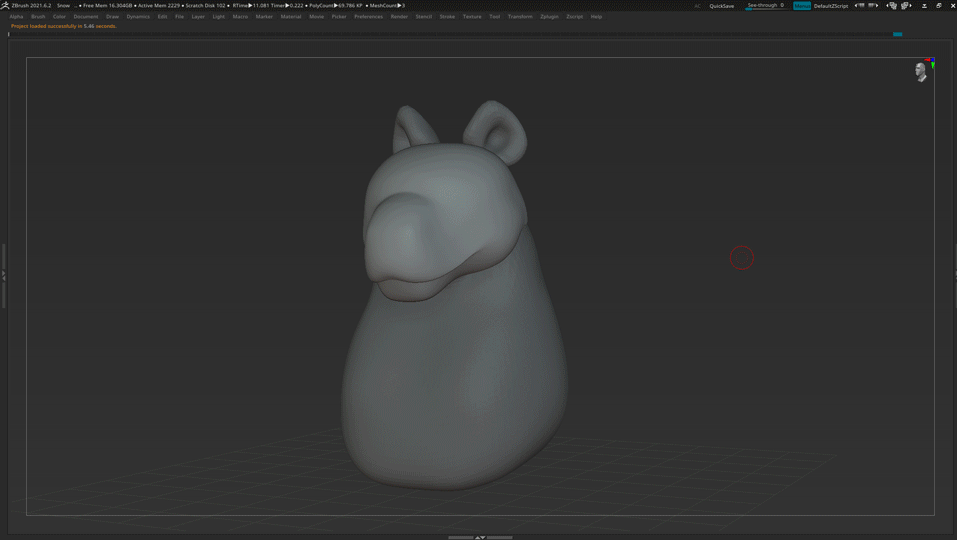This screenshot has width=957, height=540.
Task: Click the XYZ axis gizmo indicator
Action: (x=930, y=62)
